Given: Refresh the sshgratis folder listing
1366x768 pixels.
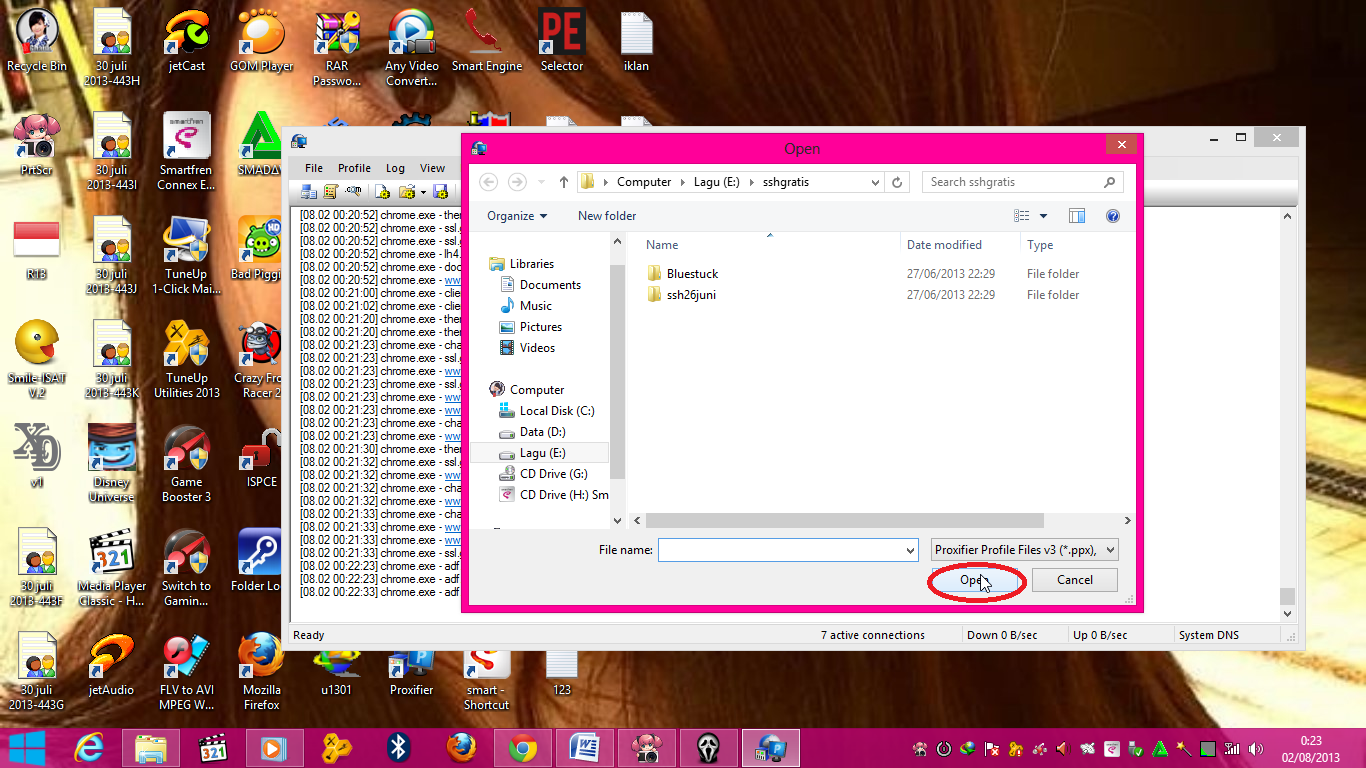Looking at the screenshot, I should (x=897, y=182).
